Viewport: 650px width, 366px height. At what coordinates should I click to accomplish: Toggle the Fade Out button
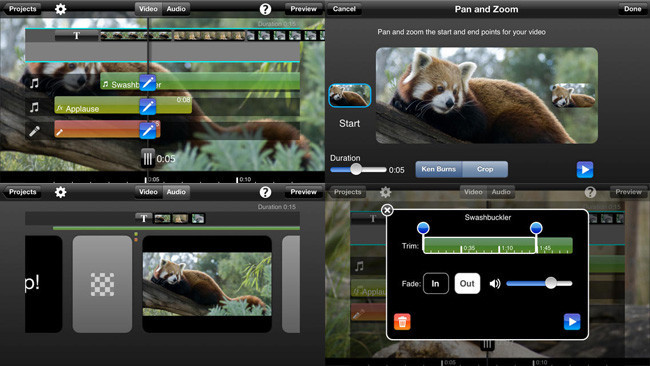(467, 284)
